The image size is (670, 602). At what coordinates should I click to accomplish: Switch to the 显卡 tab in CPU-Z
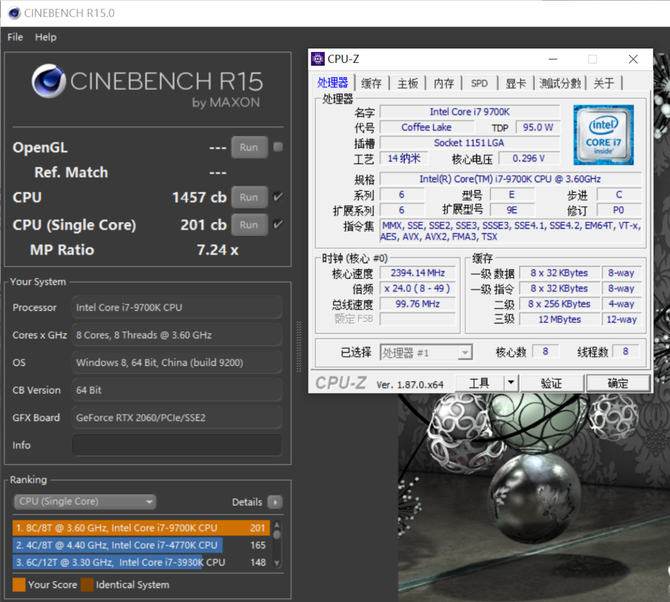[x=516, y=83]
